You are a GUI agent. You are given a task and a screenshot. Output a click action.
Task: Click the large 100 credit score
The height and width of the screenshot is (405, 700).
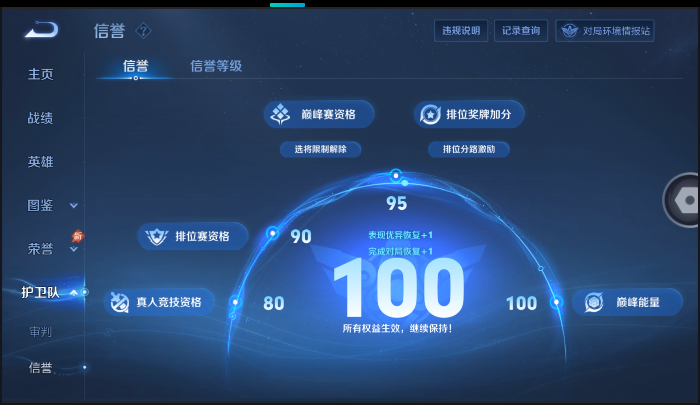point(399,288)
